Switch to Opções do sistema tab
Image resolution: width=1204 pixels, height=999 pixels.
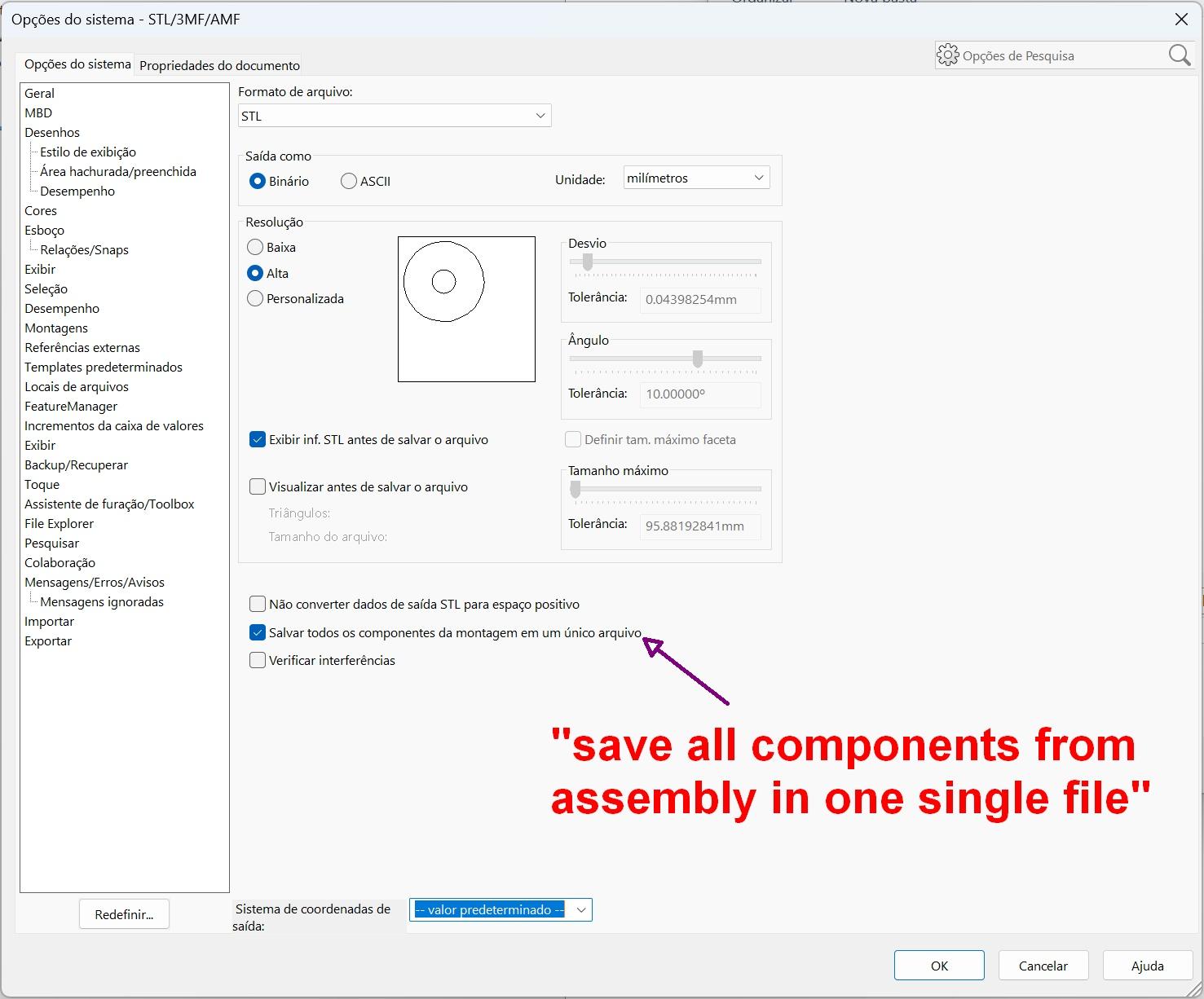(x=77, y=64)
